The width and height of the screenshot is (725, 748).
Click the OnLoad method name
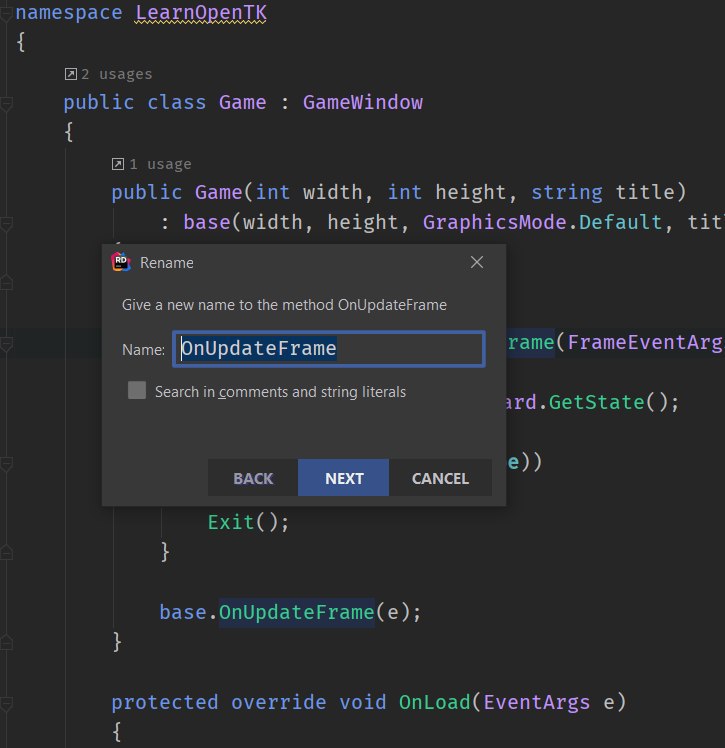(x=435, y=702)
